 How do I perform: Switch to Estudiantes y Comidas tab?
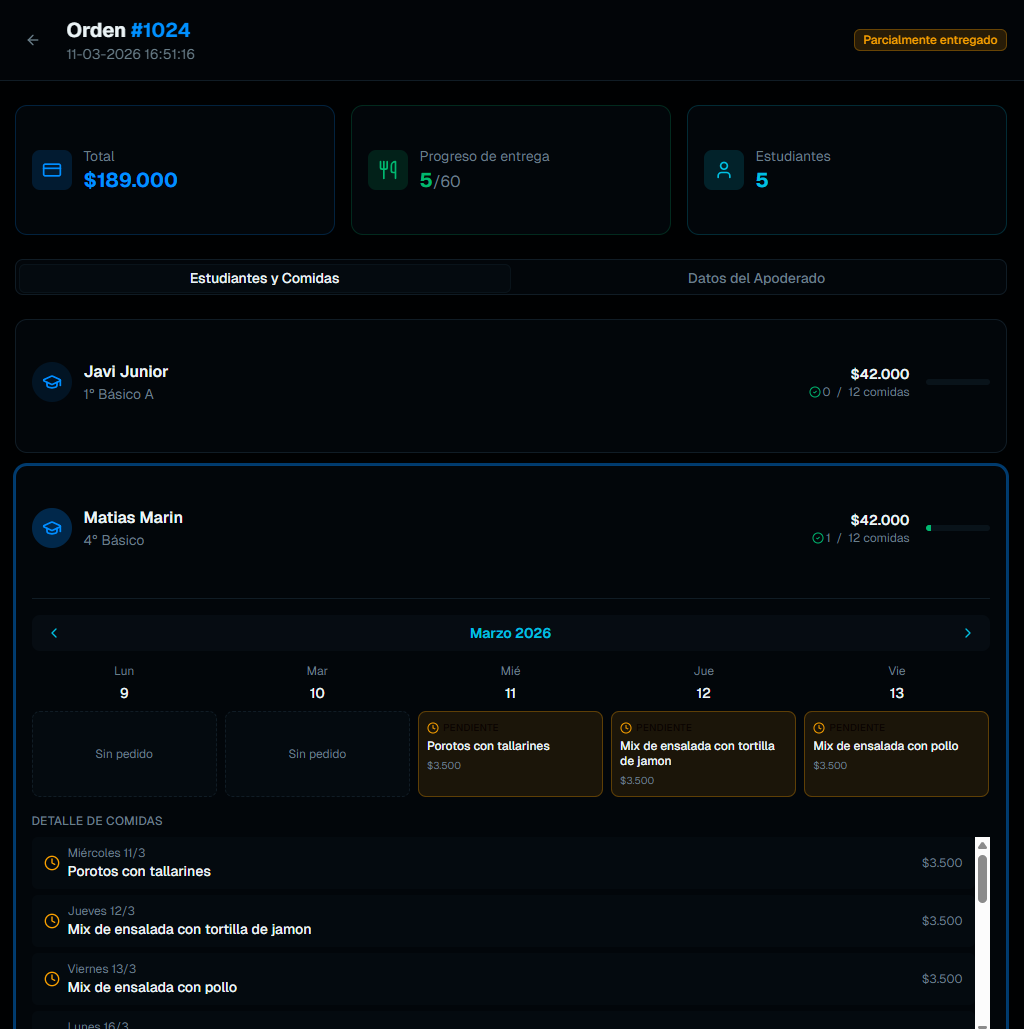click(265, 278)
